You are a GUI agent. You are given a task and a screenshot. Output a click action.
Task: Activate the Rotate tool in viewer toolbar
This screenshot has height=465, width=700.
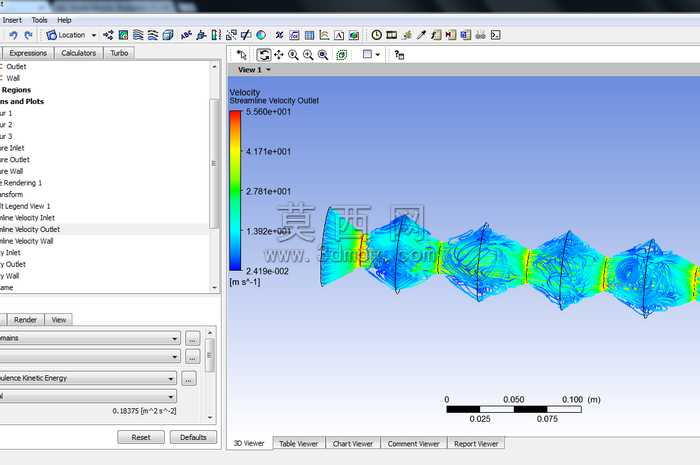coord(263,55)
